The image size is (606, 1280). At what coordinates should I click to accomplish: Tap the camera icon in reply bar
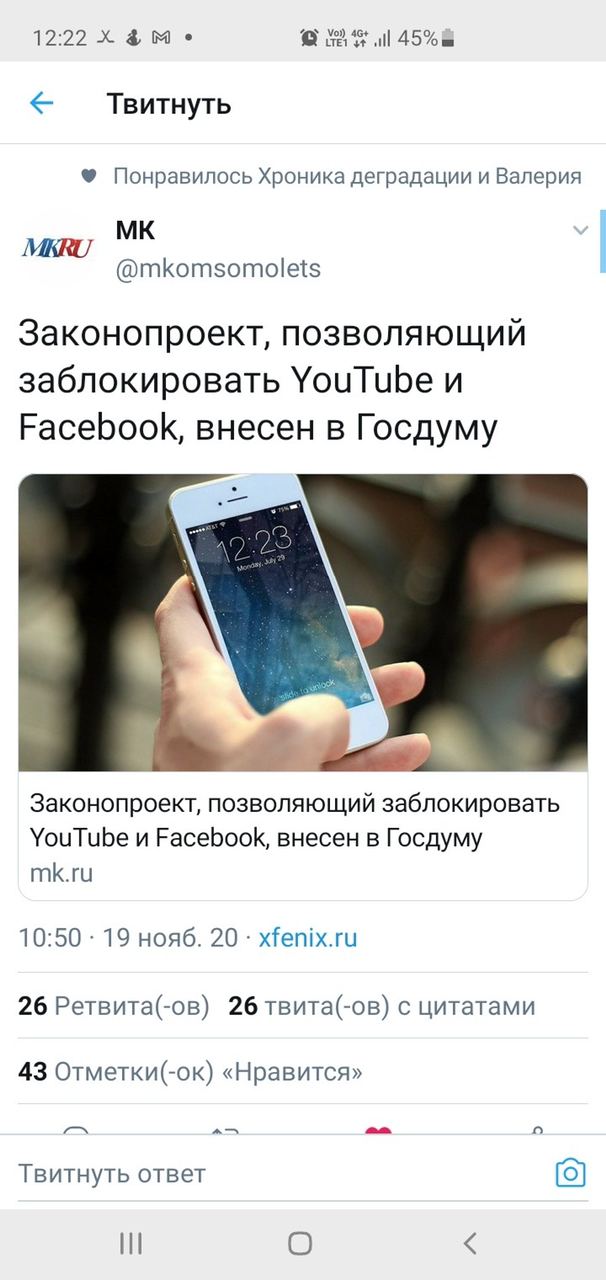click(x=570, y=1172)
